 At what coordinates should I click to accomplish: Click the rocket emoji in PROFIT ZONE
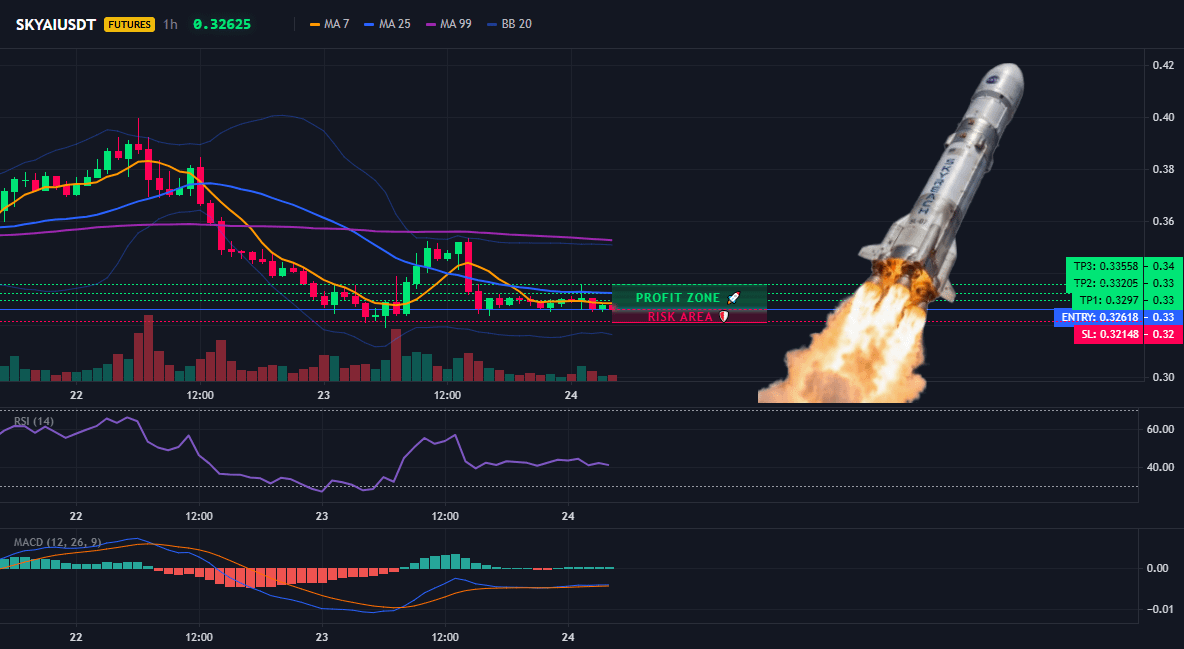734,298
